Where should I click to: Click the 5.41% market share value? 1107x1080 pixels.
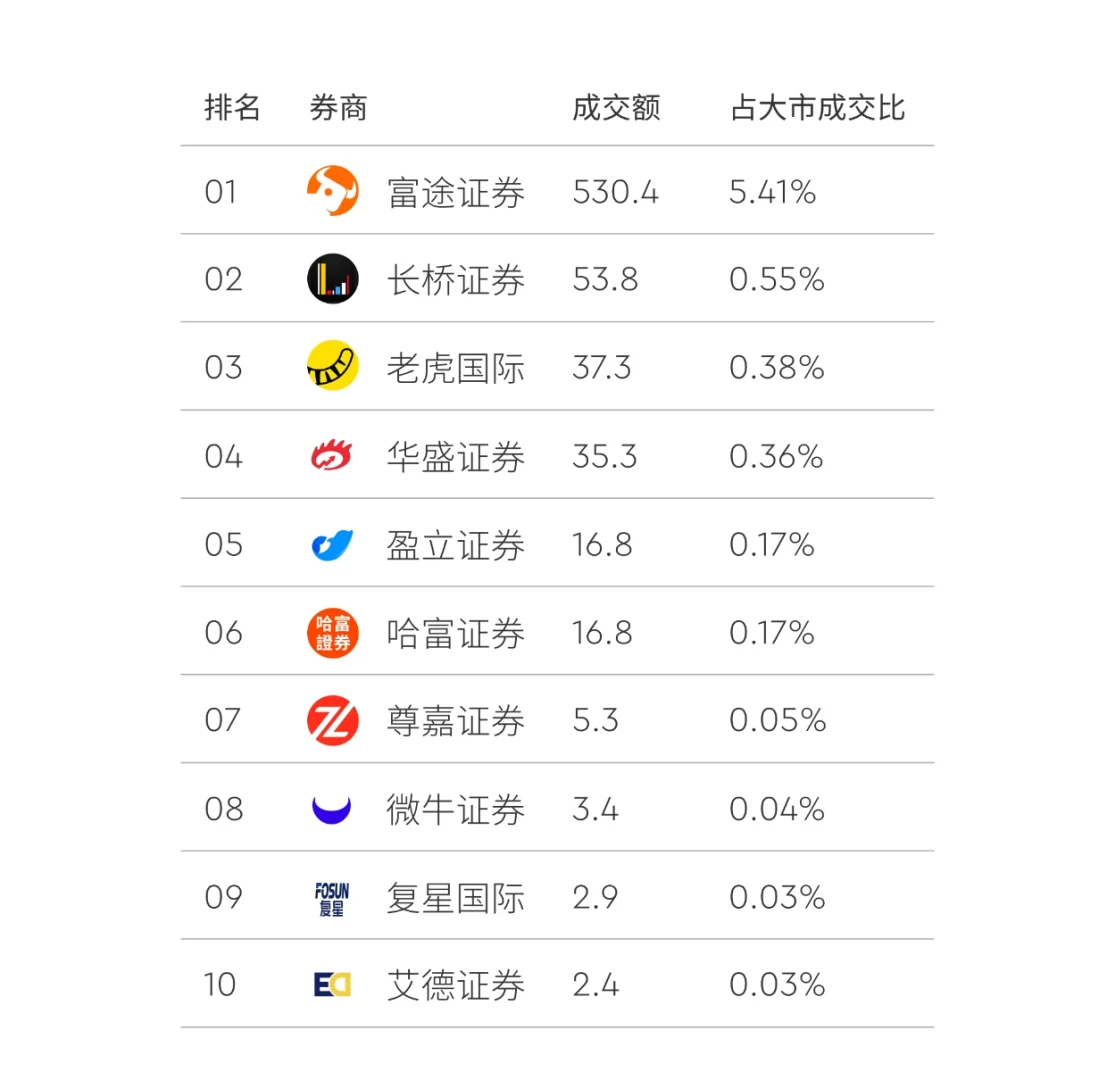(x=772, y=192)
